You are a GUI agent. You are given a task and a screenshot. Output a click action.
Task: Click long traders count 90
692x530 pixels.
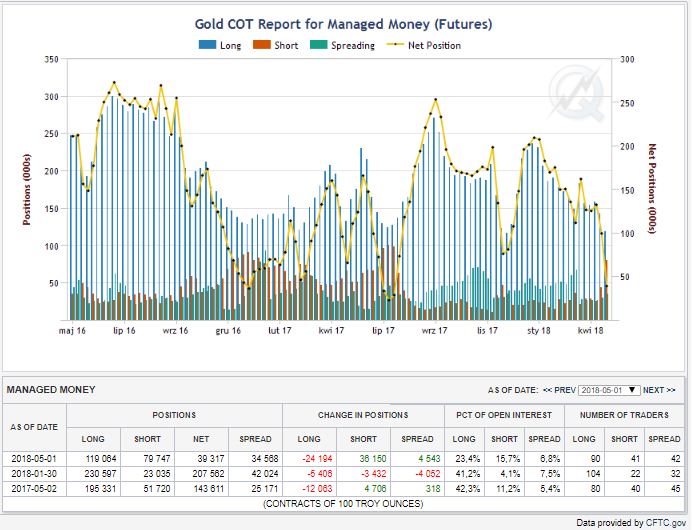pos(595,459)
